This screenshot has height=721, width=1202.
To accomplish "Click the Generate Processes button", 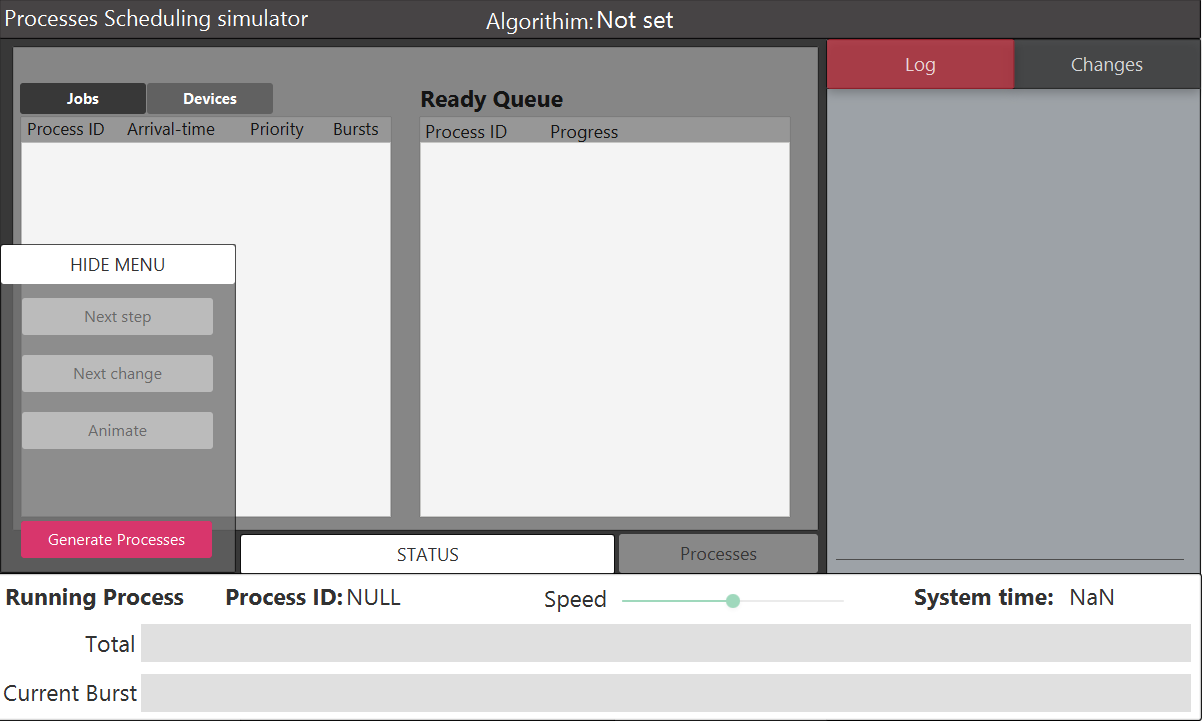I will pos(116,540).
